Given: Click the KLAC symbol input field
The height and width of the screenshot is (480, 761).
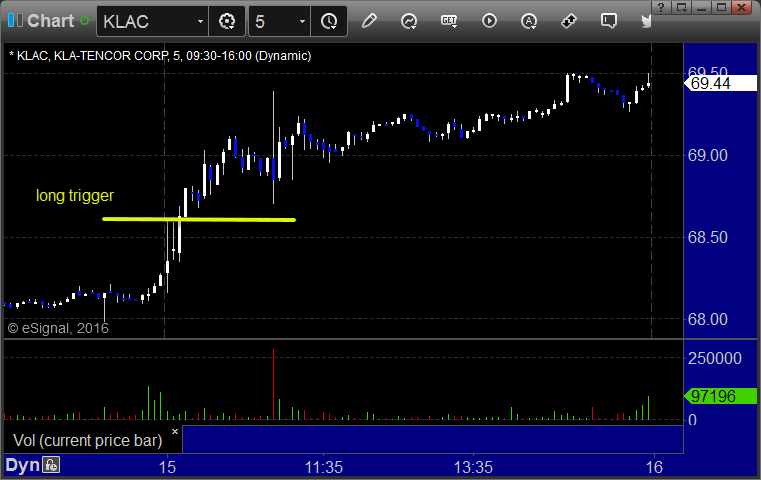Looking at the screenshot, I should [x=145, y=21].
